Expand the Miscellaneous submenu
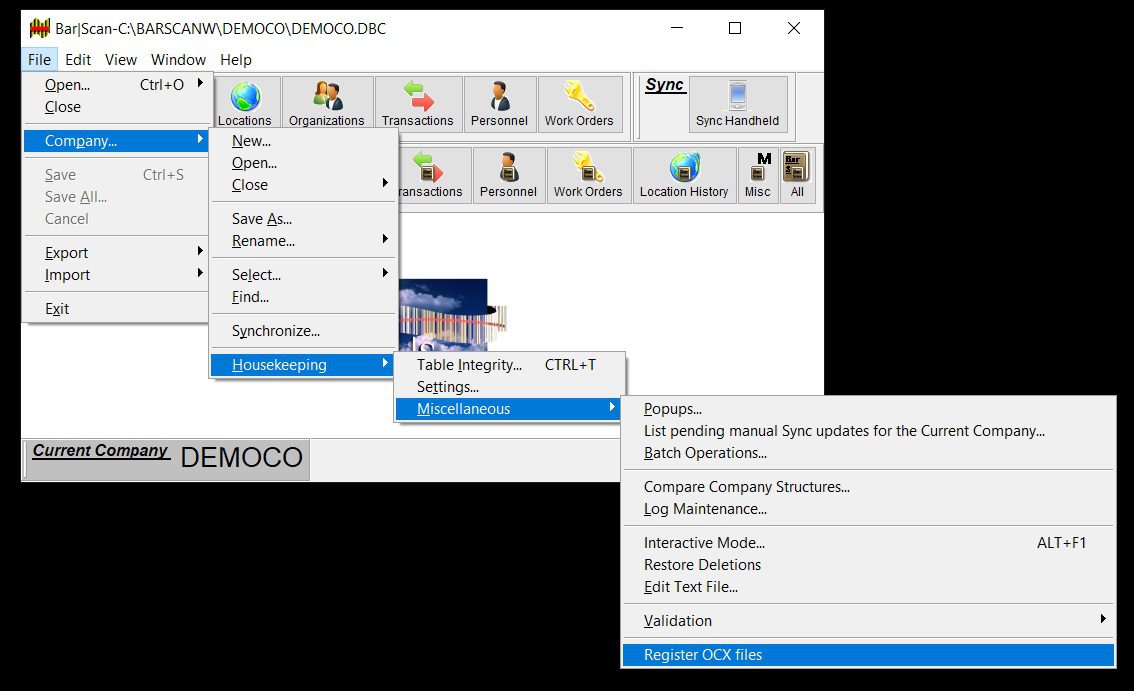 tap(509, 409)
